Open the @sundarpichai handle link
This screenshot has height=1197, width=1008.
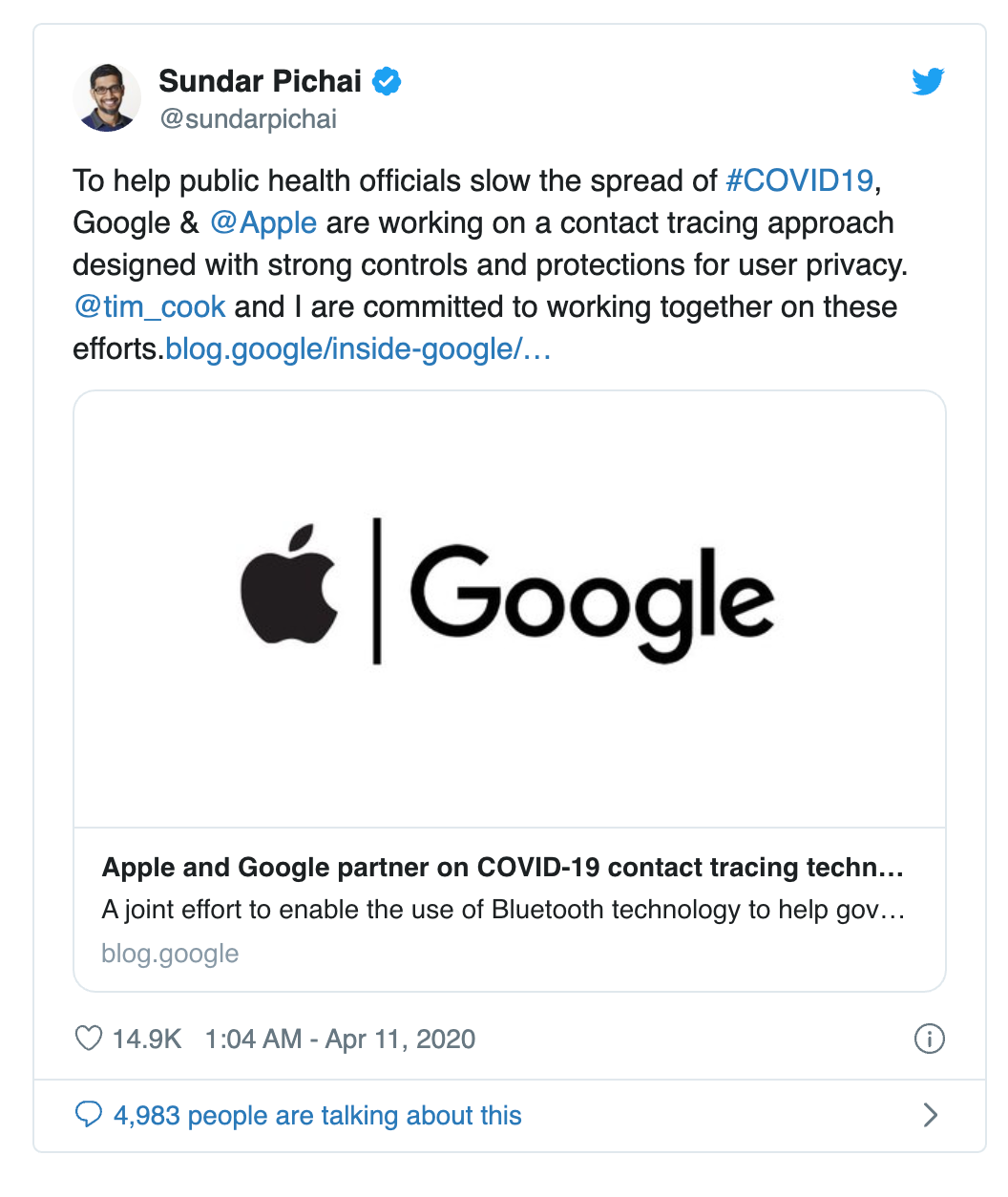pos(248,119)
